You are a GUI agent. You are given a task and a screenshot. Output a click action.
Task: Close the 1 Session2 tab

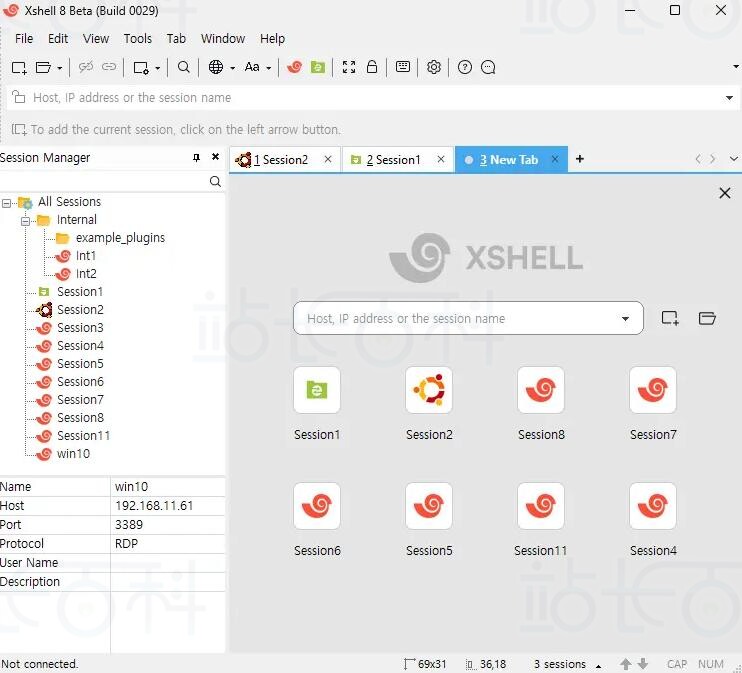328,159
